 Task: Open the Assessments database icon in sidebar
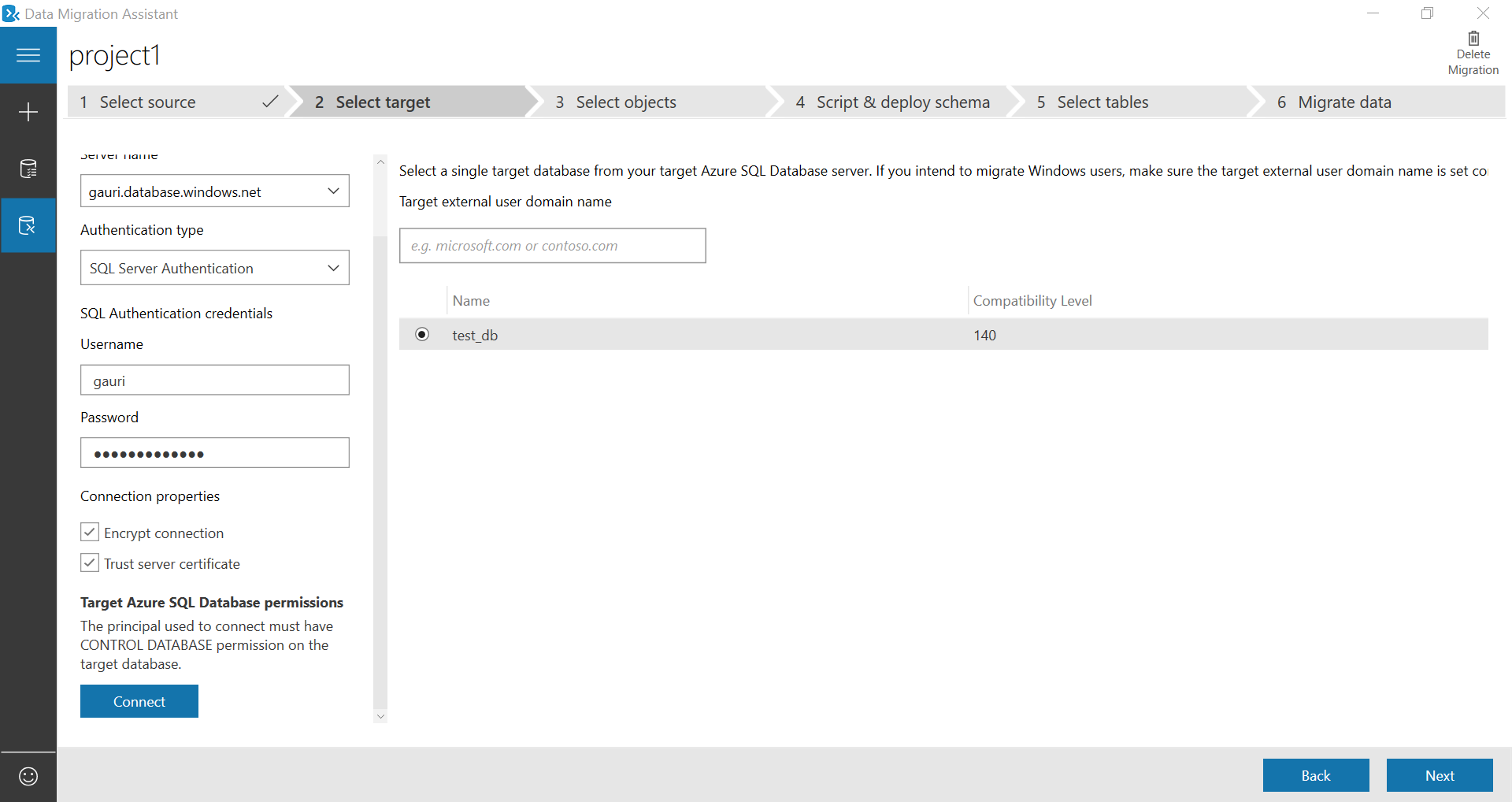(28, 169)
